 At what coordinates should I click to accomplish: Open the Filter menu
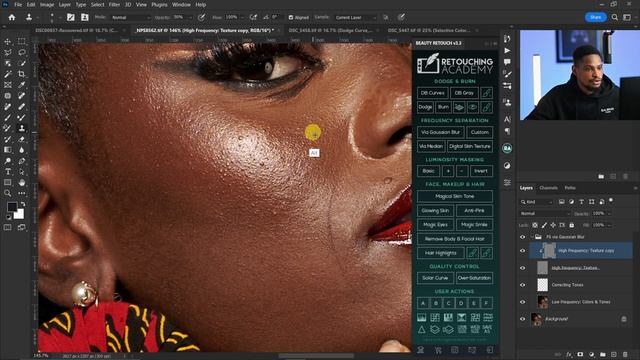click(x=114, y=4)
